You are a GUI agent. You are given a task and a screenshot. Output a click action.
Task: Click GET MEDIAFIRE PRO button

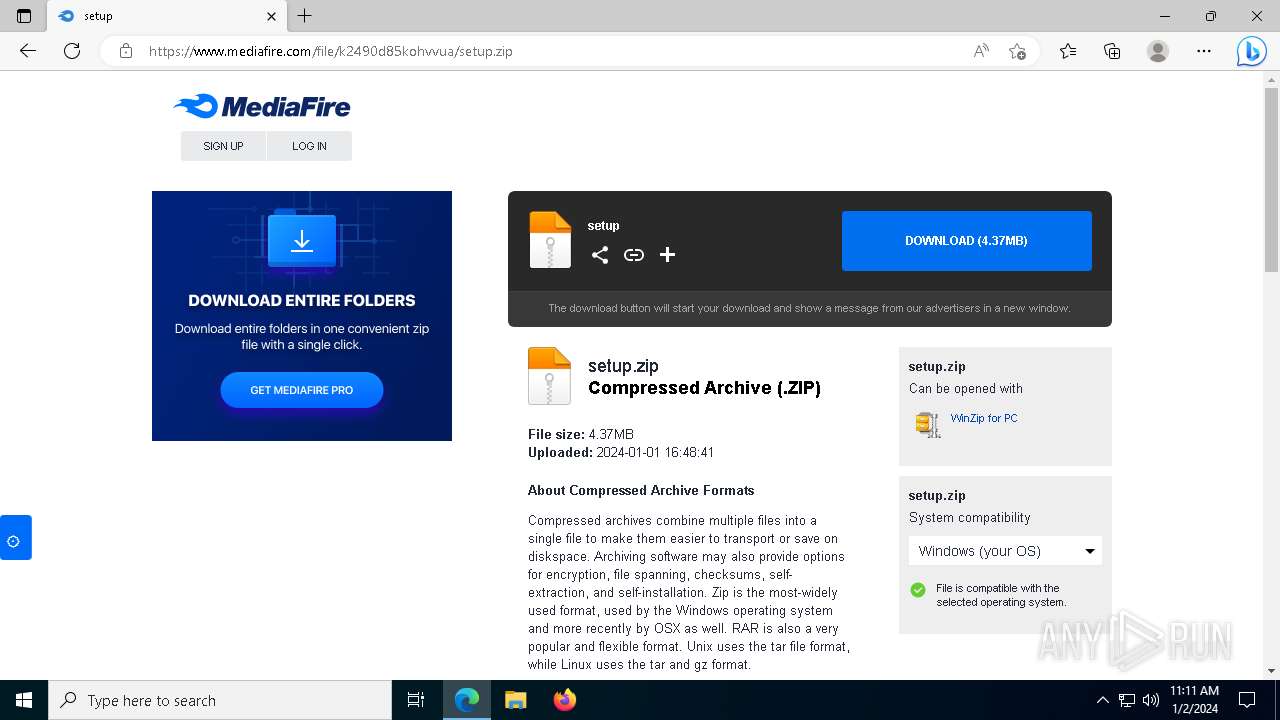point(302,390)
